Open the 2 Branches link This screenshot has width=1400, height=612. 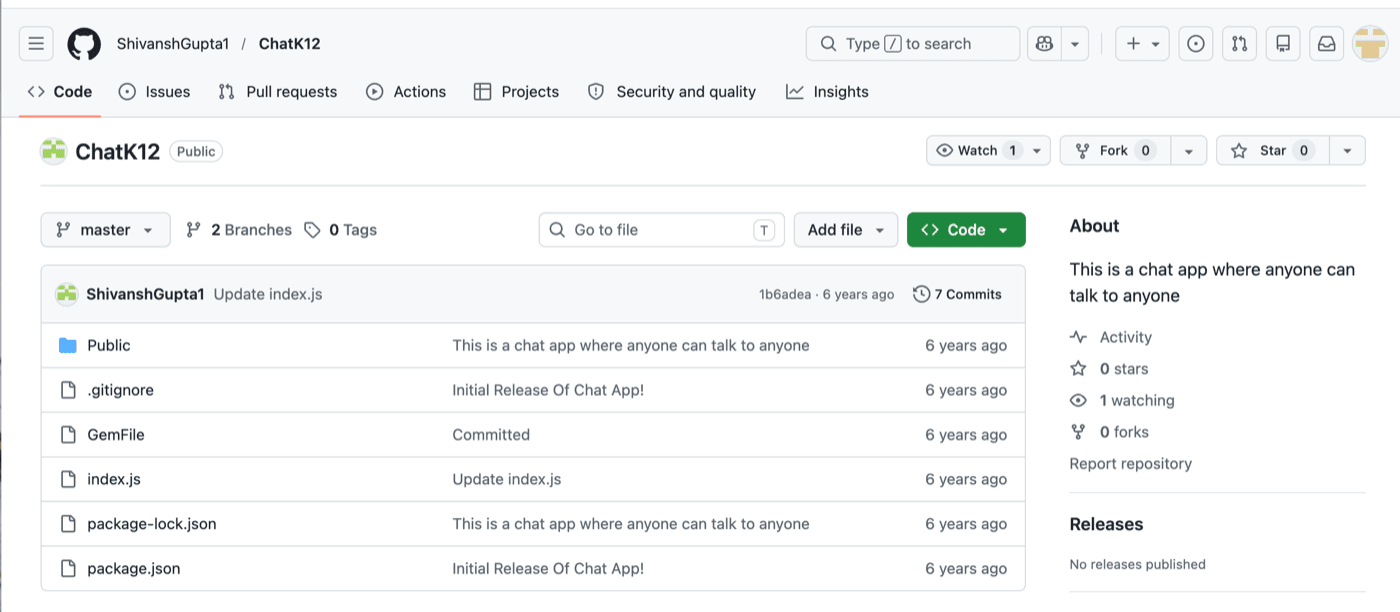pos(239,230)
